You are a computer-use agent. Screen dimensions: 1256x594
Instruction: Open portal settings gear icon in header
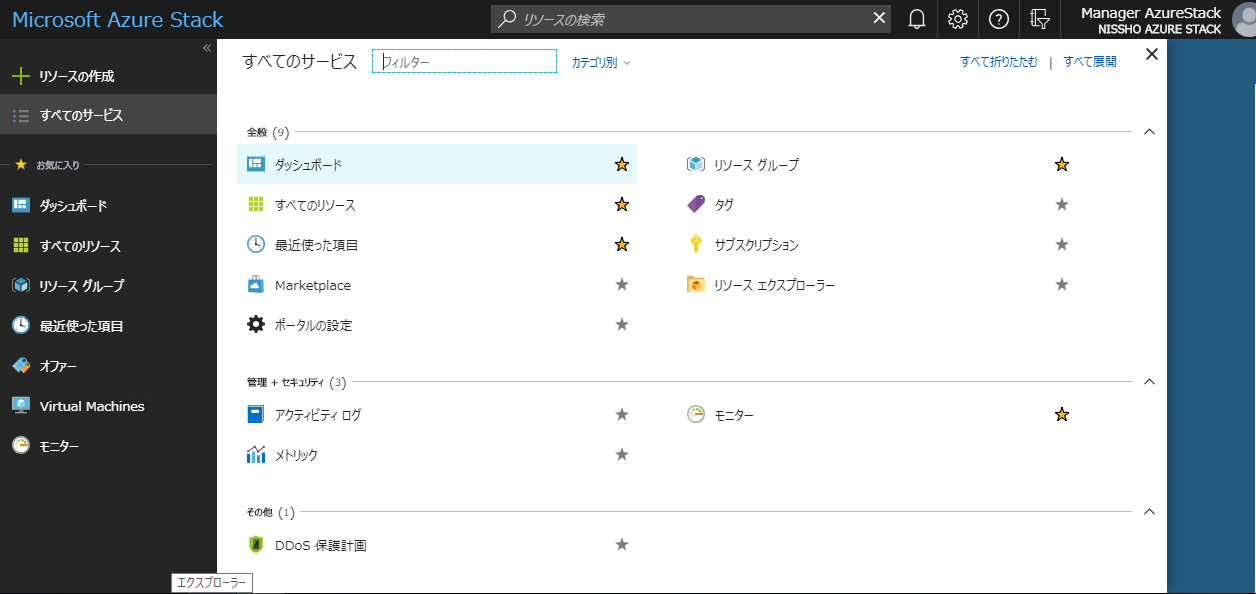(x=958, y=19)
